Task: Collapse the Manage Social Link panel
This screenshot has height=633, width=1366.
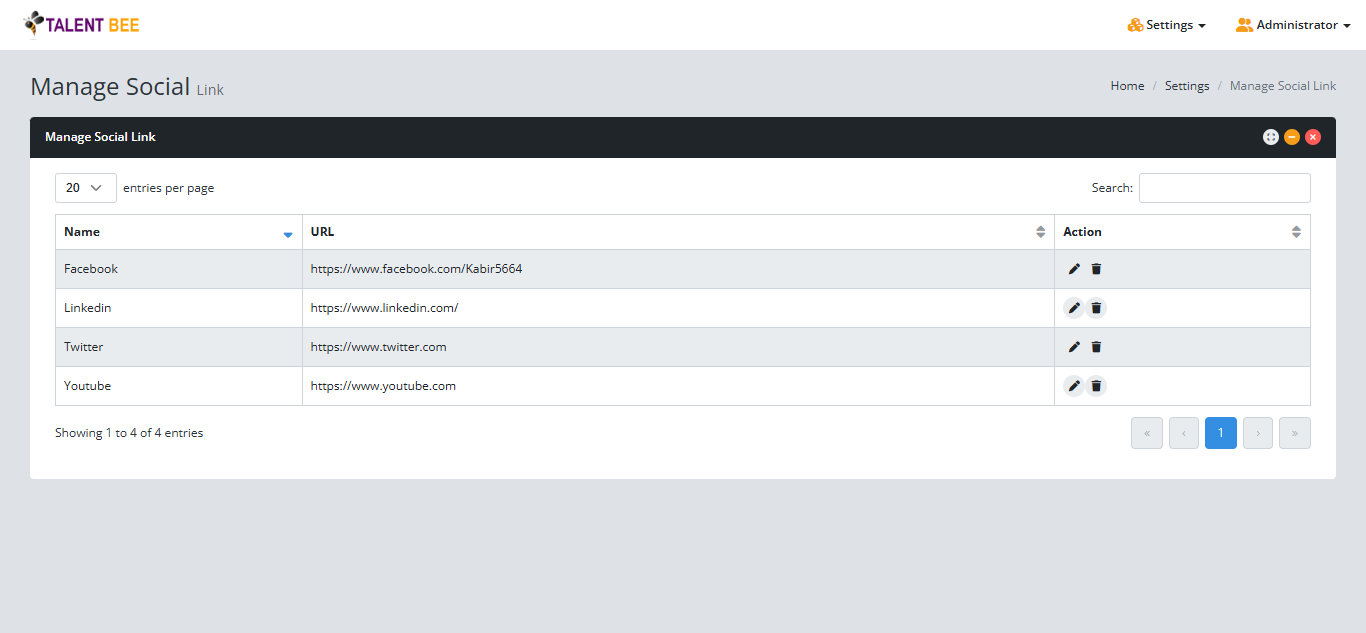Action: pos(1292,136)
